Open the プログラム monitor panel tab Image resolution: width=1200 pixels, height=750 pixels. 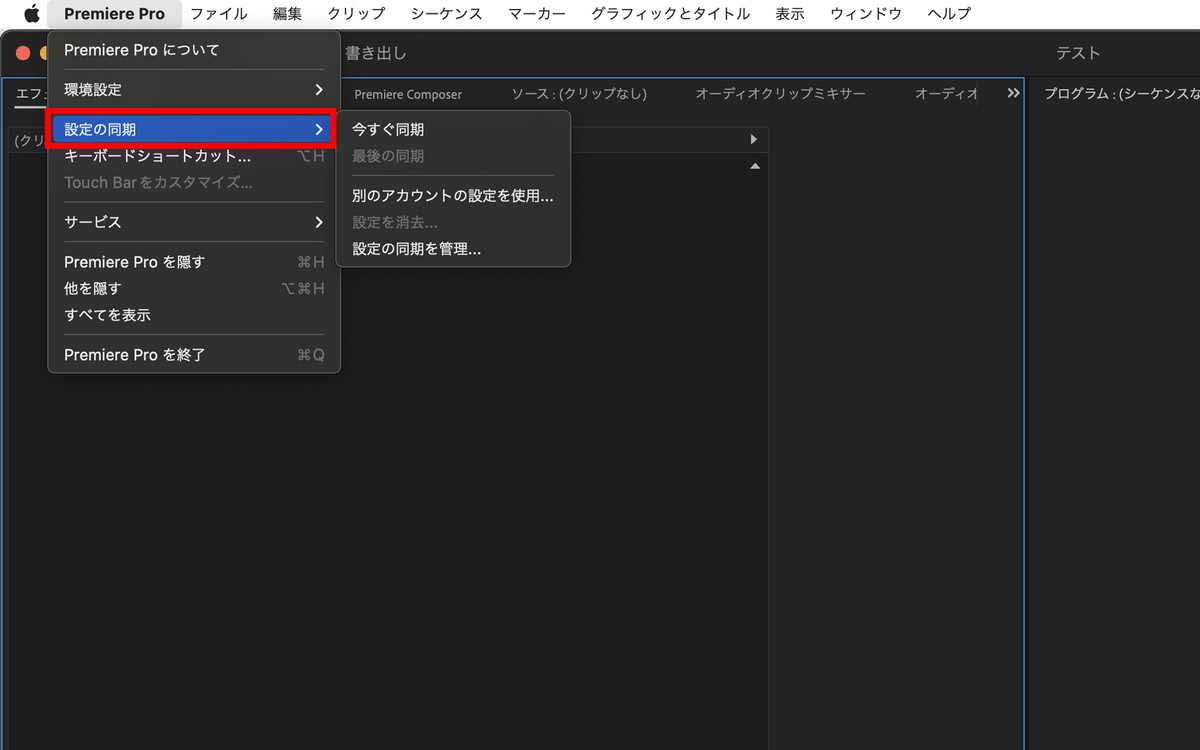click(1121, 94)
